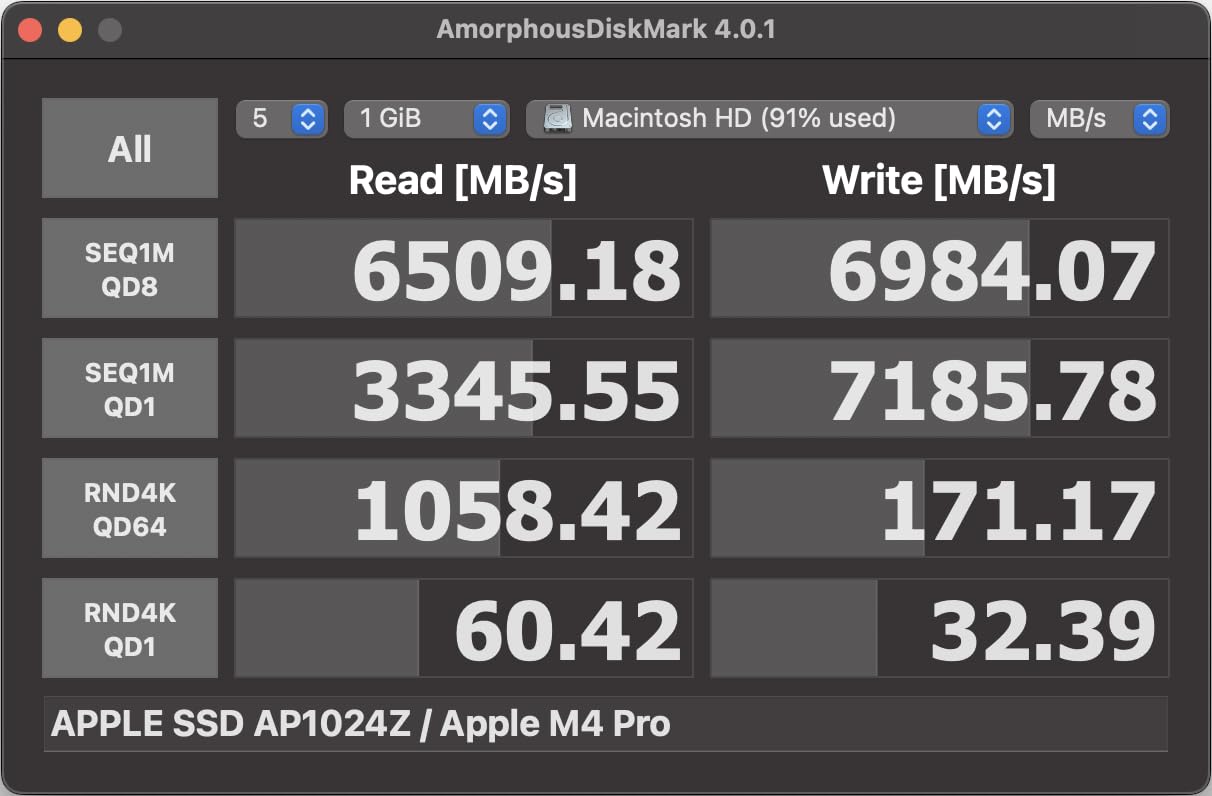Viewport: 1212px width, 796px height.
Task: Open the test count dropdown showing 5
Action: pos(282,119)
